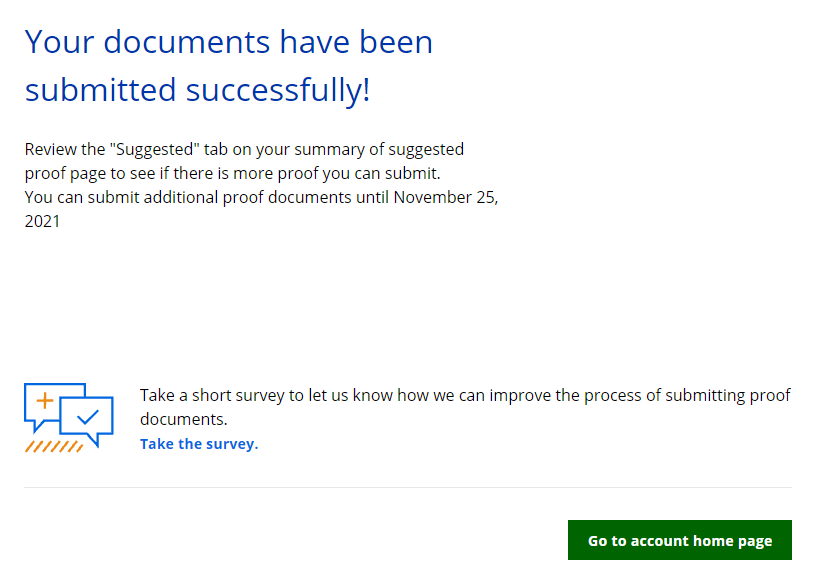This screenshot has height=583, width=830.
Task: Click the orange diagonal stripes under the survey icon
Action: point(53,446)
